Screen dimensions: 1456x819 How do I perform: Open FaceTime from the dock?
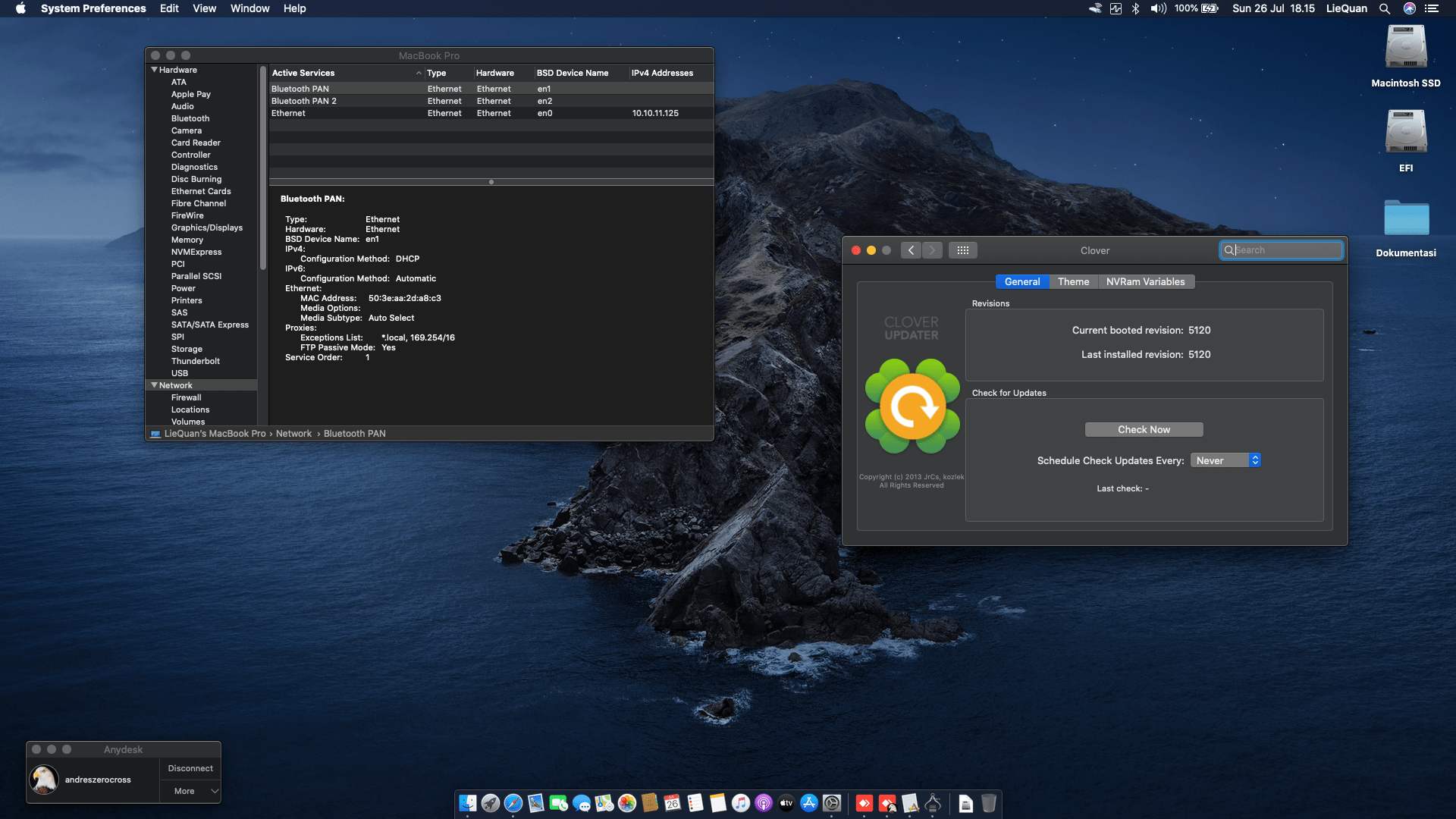559,803
